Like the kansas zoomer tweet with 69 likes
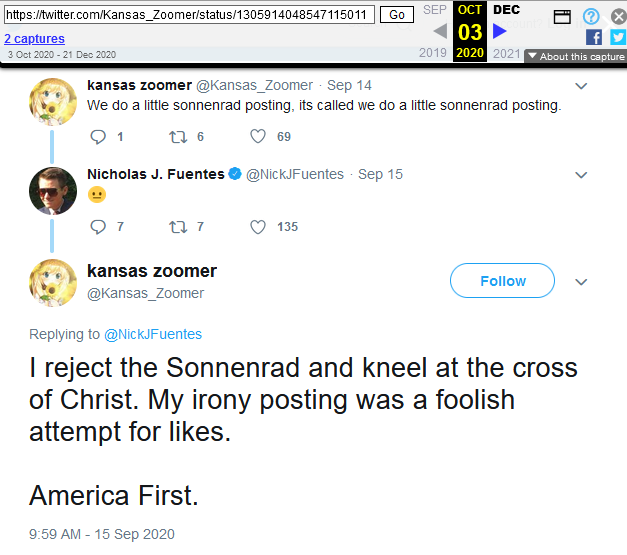 click(x=258, y=137)
